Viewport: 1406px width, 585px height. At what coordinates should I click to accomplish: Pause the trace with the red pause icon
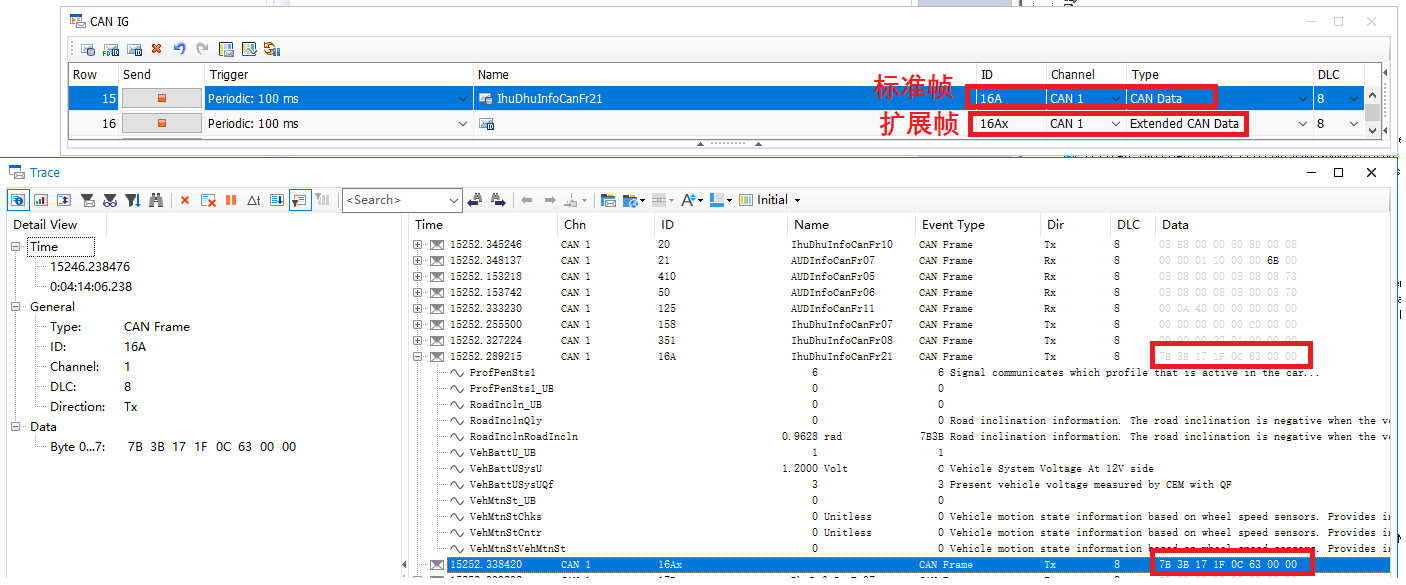[x=231, y=200]
